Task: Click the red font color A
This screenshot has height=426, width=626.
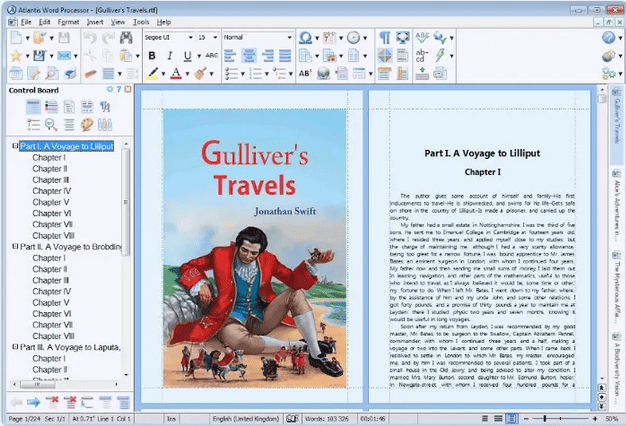Action: pyautogui.click(x=176, y=73)
